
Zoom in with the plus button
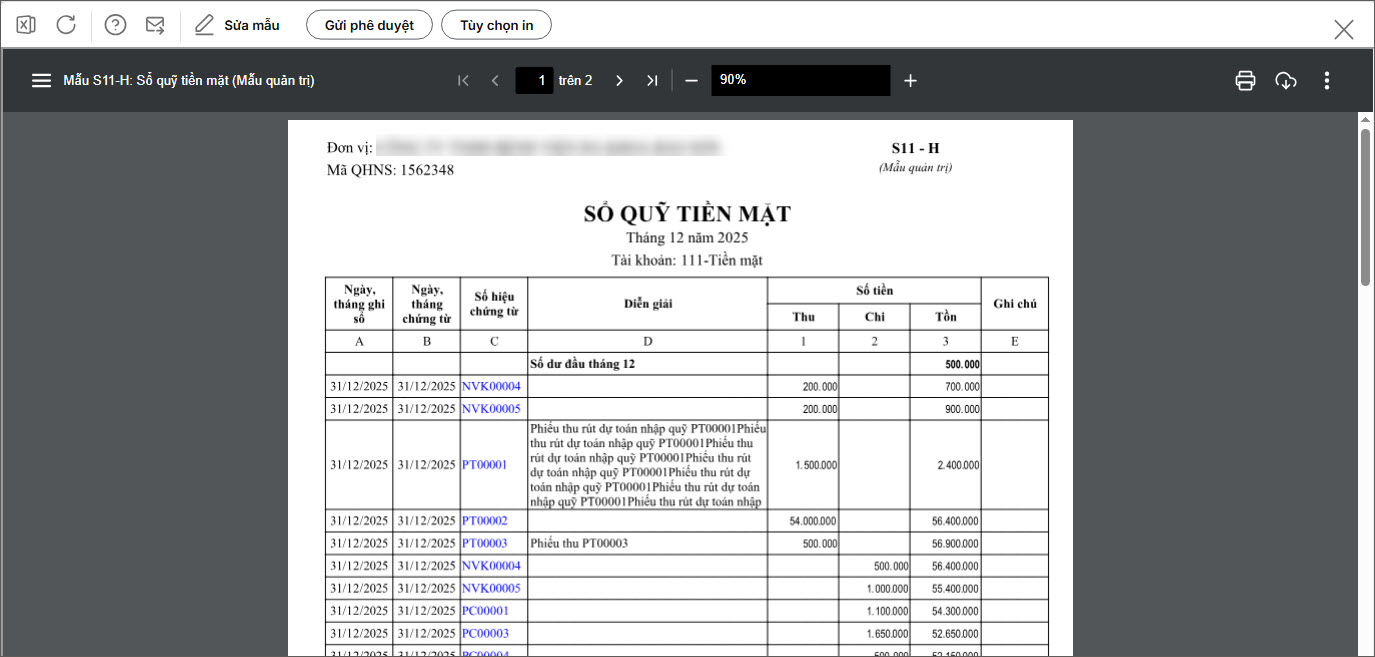click(x=910, y=81)
